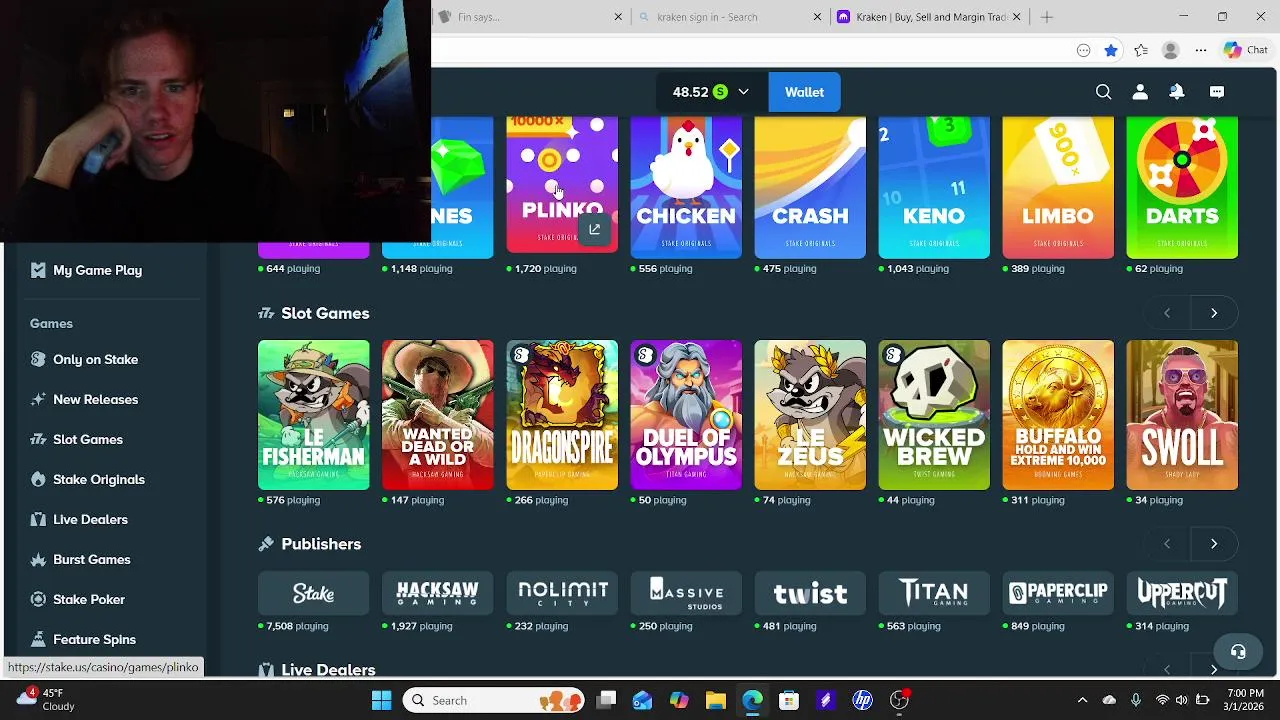Viewport: 1280px width, 720px height.
Task: Open Windows Start menu
Action: pyautogui.click(x=381, y=700)
